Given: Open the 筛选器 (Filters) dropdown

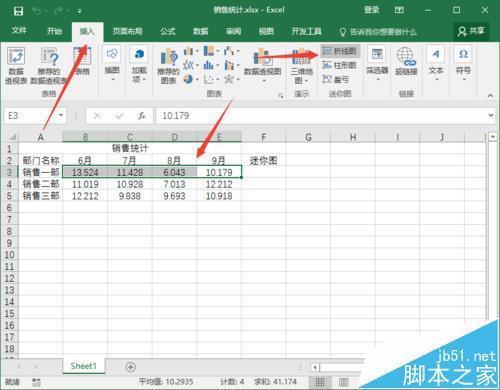Looking at the screenshot, I should pyautogui.click(x=377, y=64).
